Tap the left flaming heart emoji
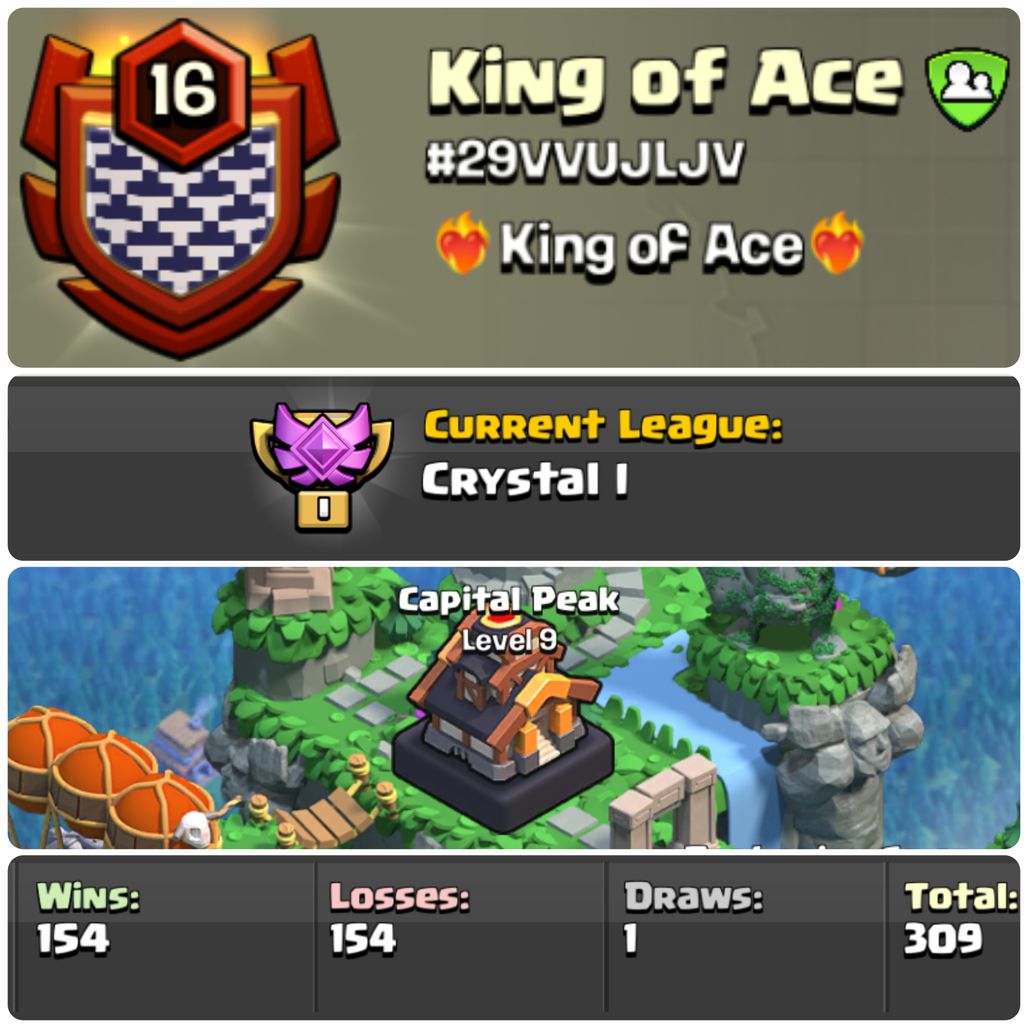This screenshot has width=1028, height=1028. (463, 243)
